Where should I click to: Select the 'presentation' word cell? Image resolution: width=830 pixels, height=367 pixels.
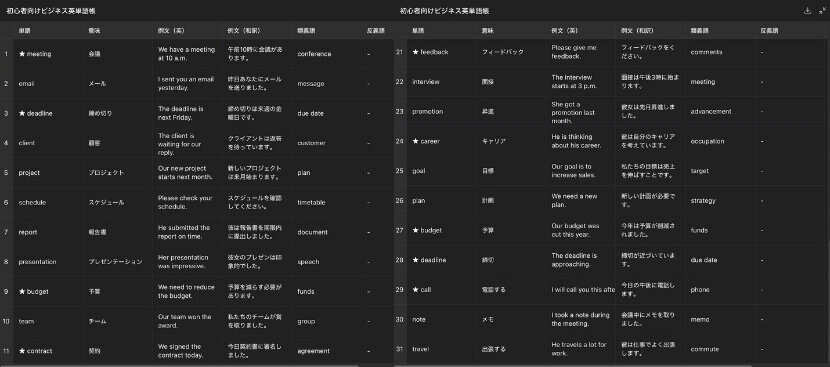(x=37, y=262)
